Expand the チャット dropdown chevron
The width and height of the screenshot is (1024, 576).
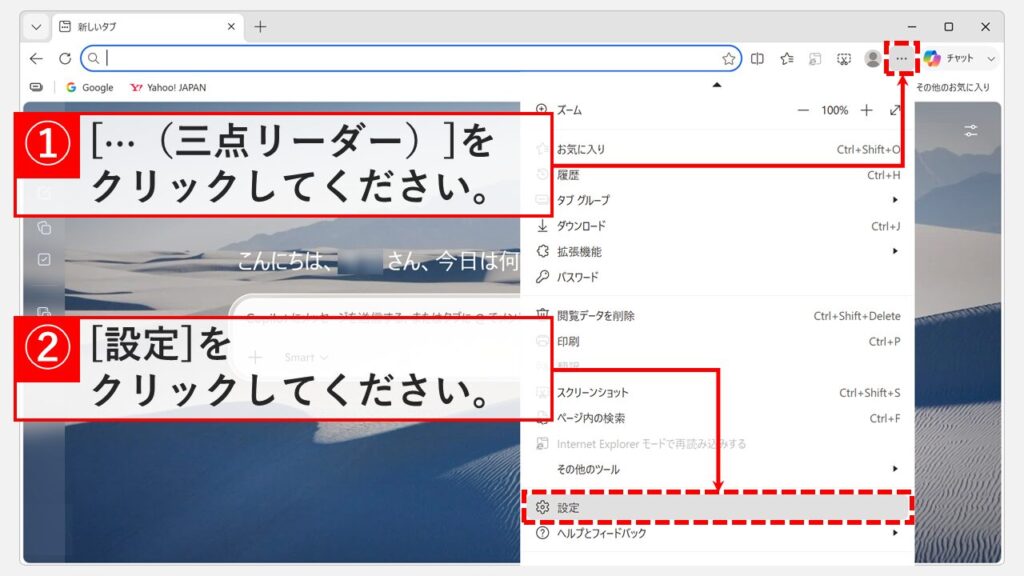coord(991,59)
